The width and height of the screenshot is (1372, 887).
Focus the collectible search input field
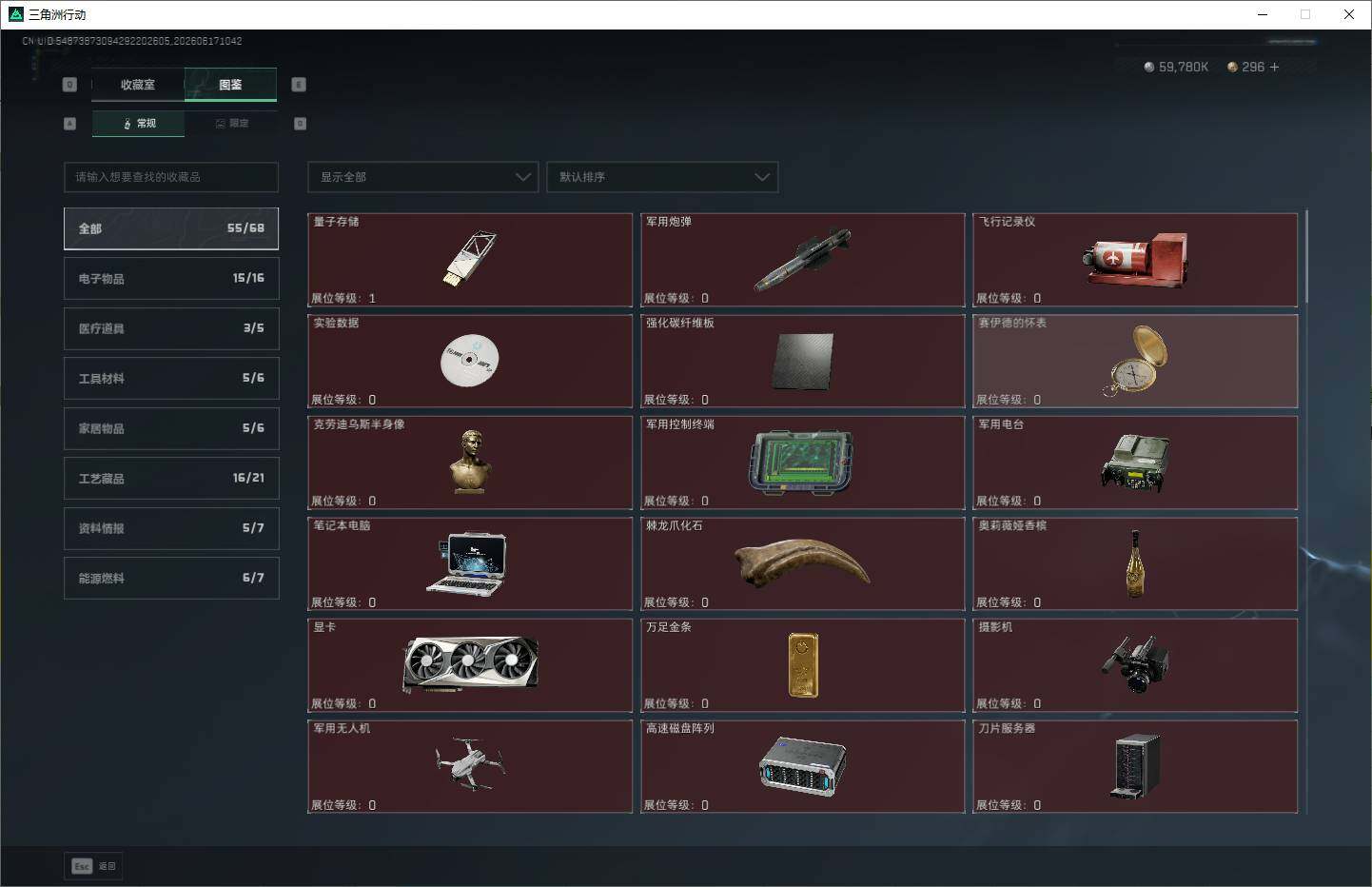(x=171, y=177)
